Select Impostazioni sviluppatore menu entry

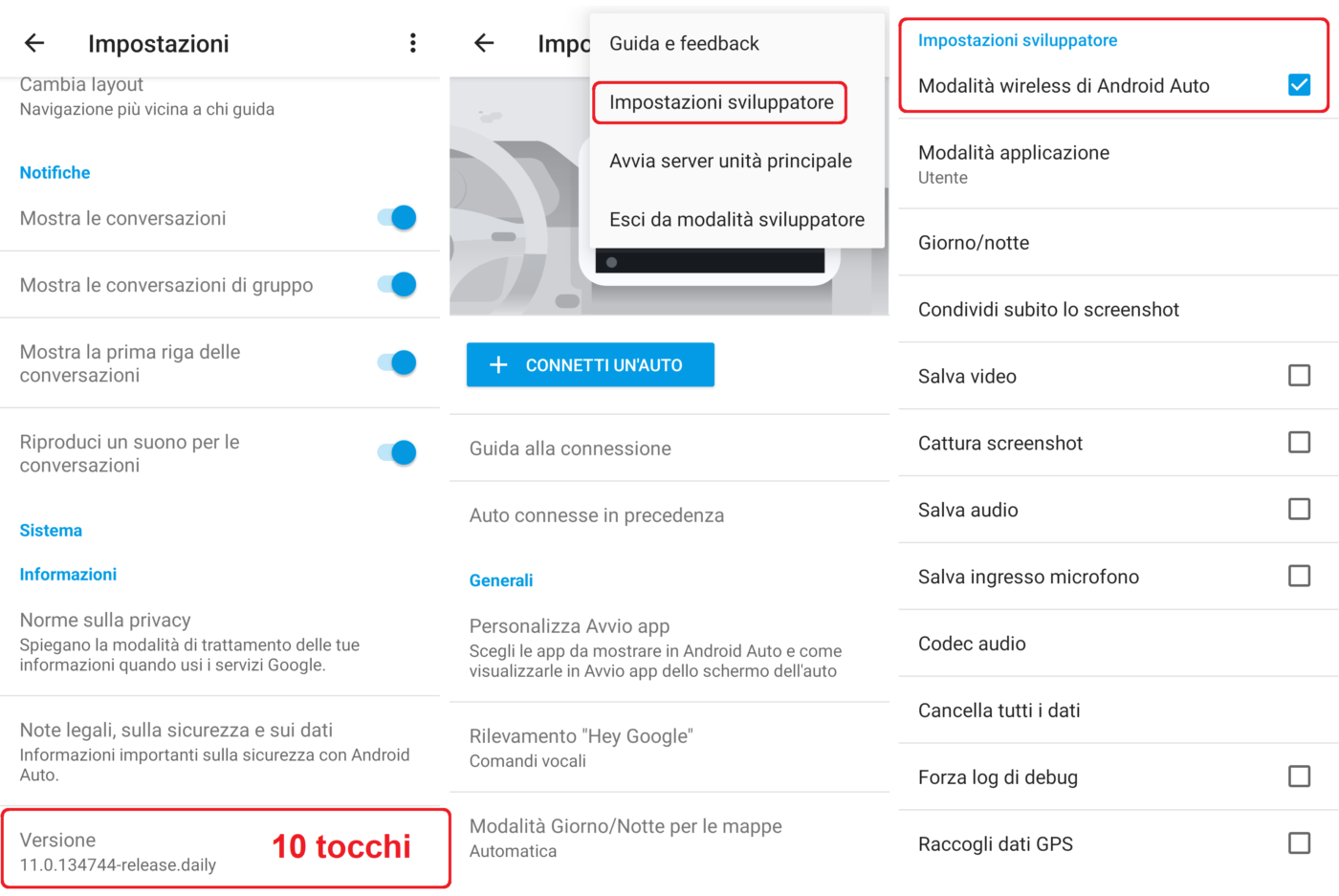(721, 102)
